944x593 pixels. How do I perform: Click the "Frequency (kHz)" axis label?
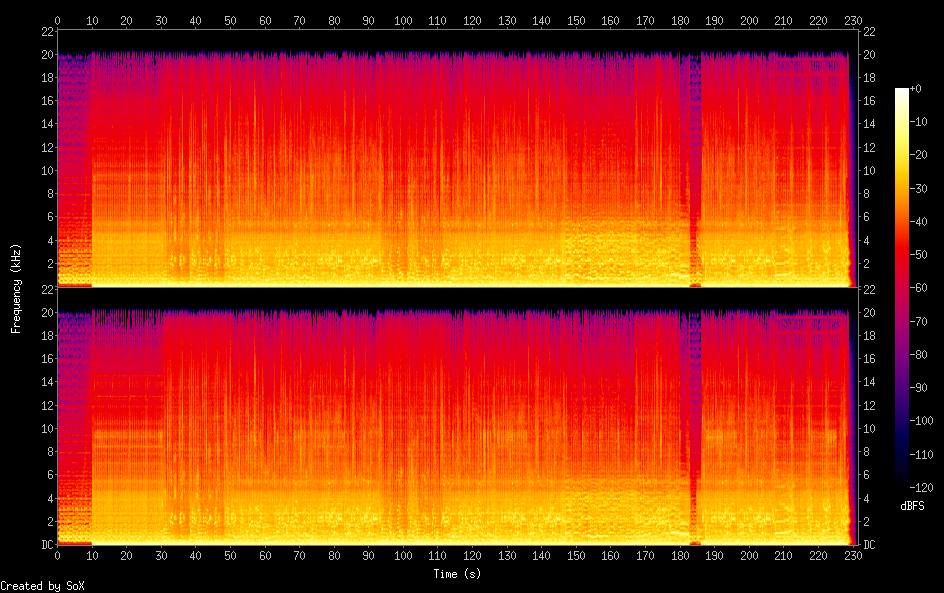[16, 288]
